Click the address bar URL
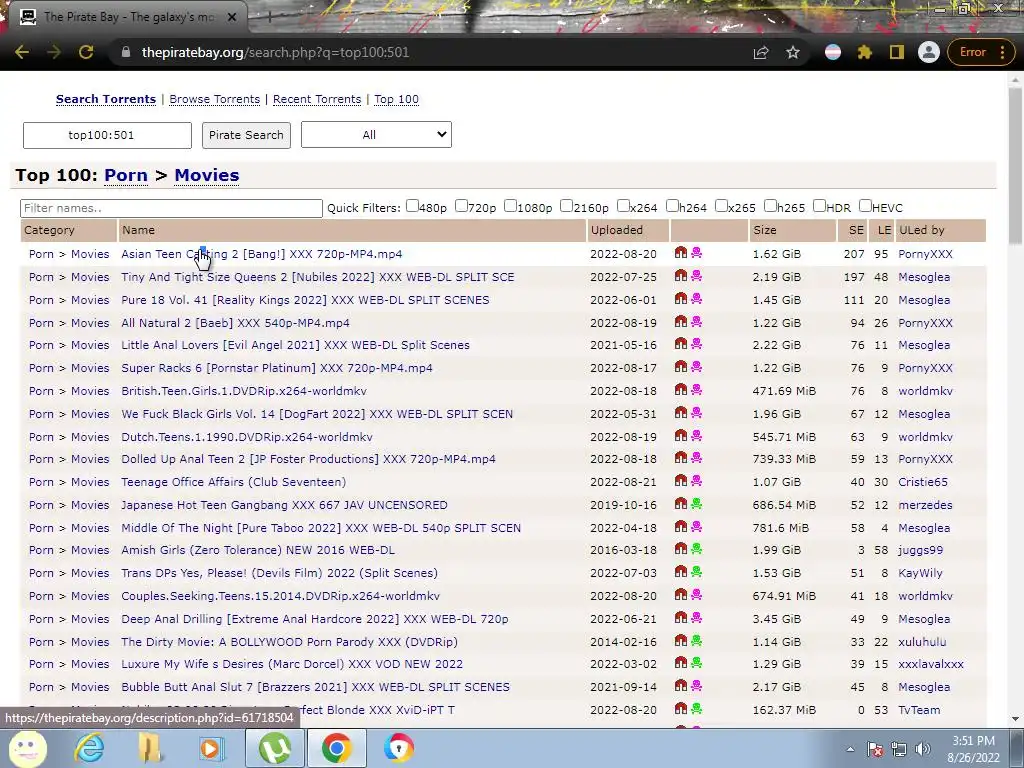 click(275, 52)
